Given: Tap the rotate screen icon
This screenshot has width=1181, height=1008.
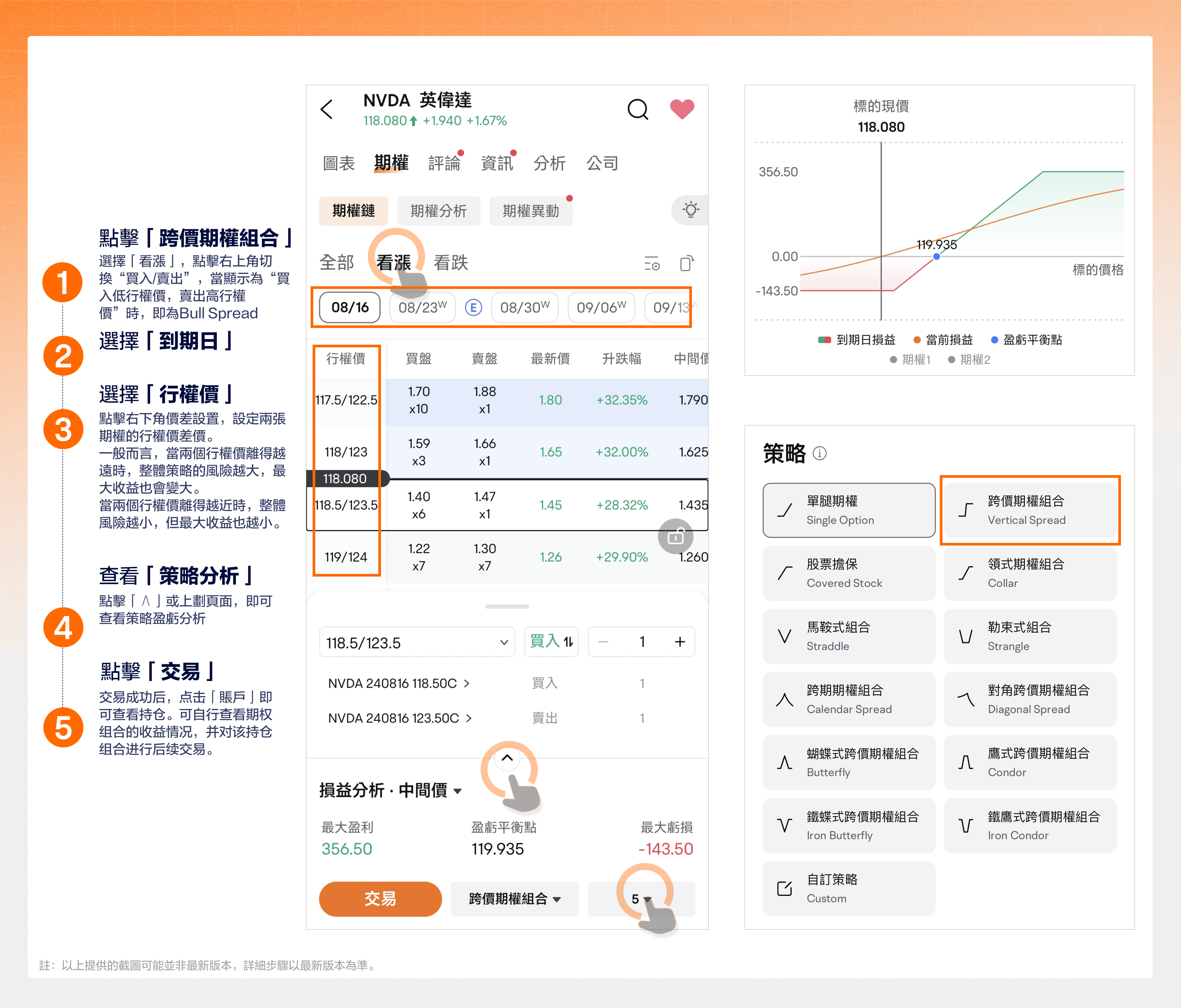Looking at the screenshot, I should (687, 263).
